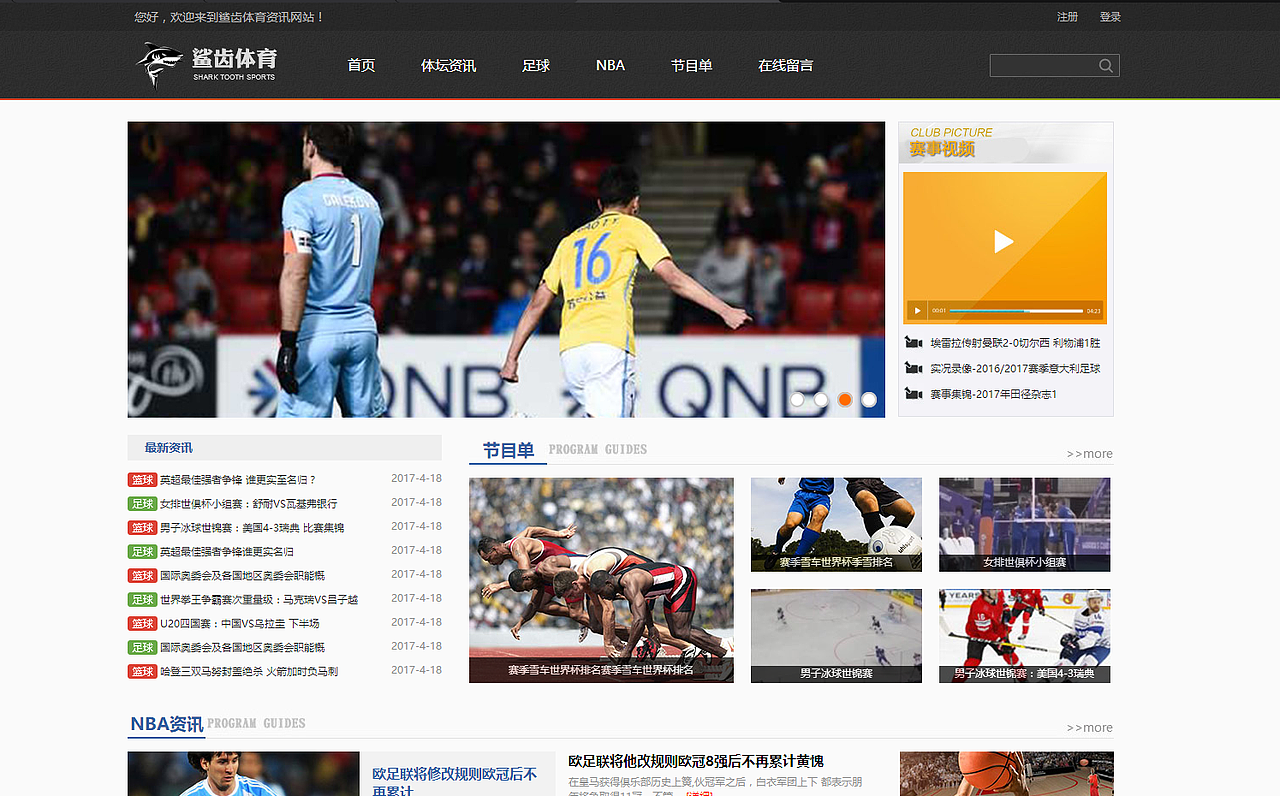Screen dimensions: 1280x796
Task: Click the 登录 link at top right
Action: coord(1110,17)
